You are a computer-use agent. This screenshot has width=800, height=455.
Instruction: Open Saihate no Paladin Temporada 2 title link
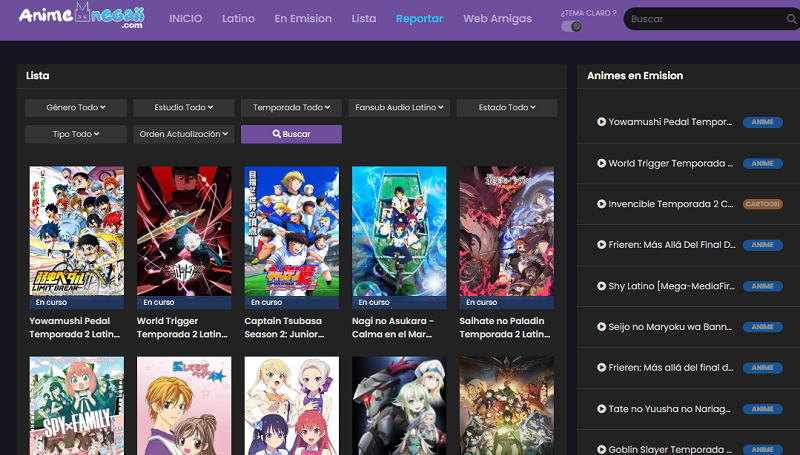pos(505,327)
